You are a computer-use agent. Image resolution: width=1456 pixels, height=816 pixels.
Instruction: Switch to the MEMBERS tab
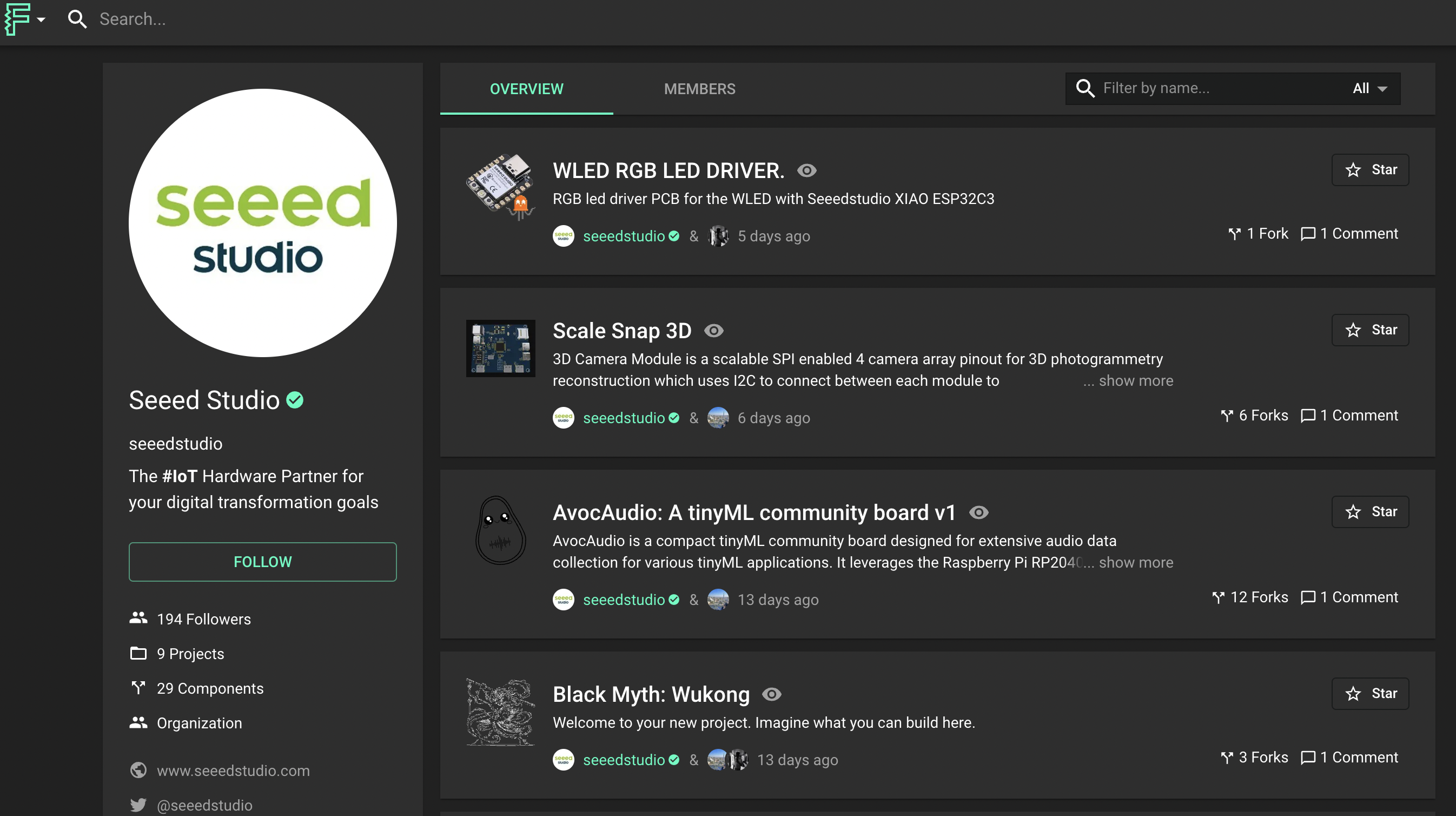699,89
